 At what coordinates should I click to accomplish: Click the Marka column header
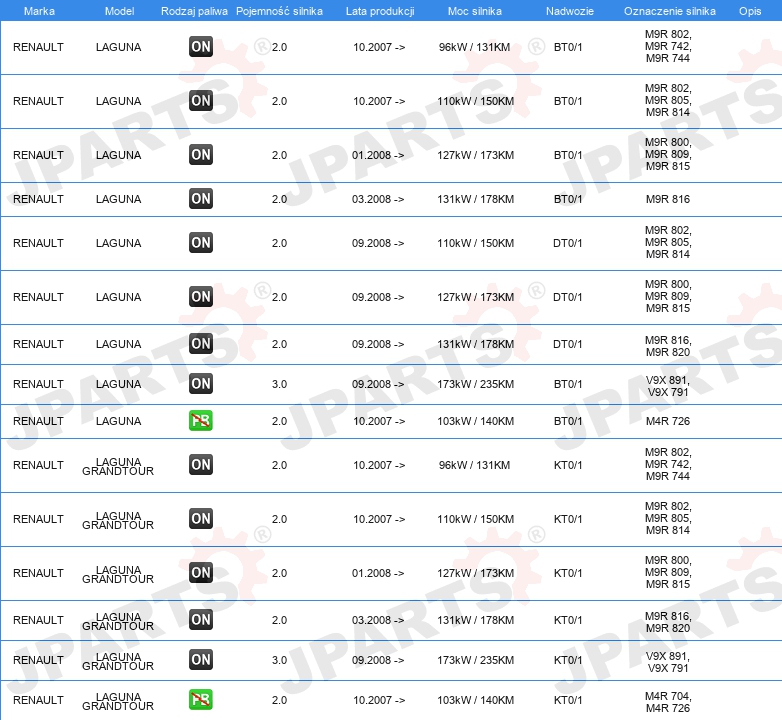[39, 11]
